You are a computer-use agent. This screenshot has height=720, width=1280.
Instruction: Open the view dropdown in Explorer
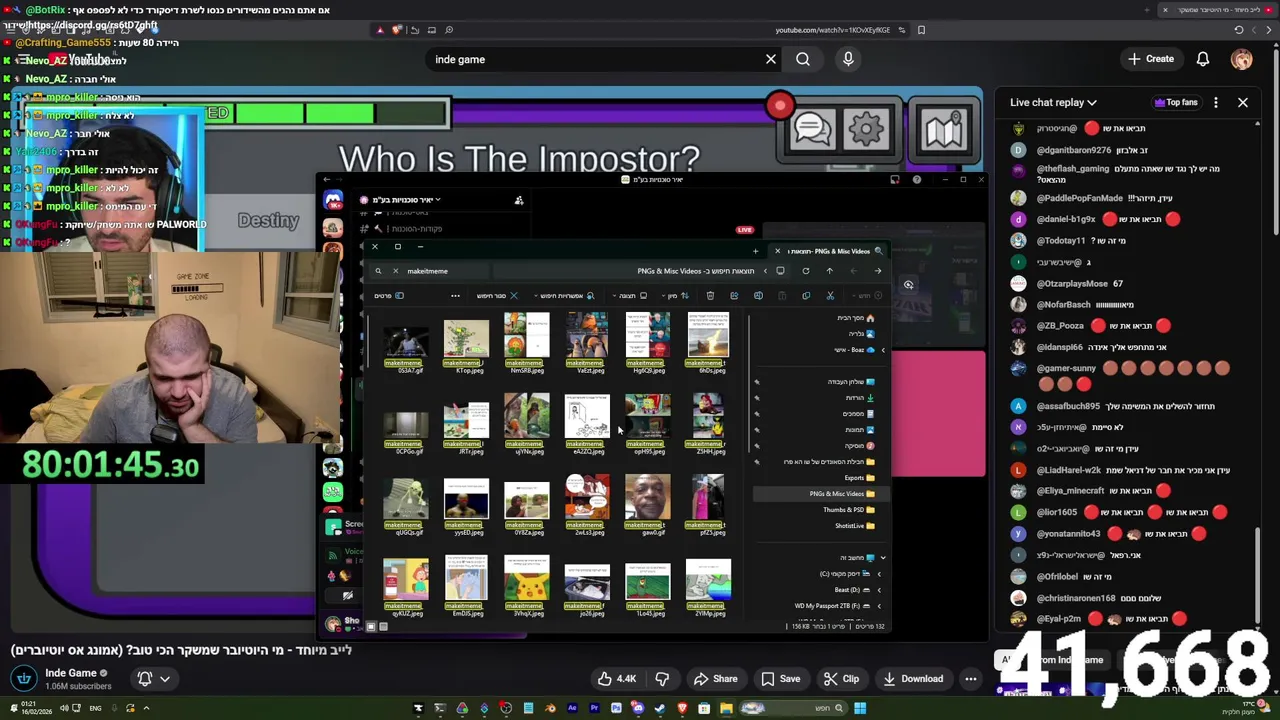pos(628,296)
